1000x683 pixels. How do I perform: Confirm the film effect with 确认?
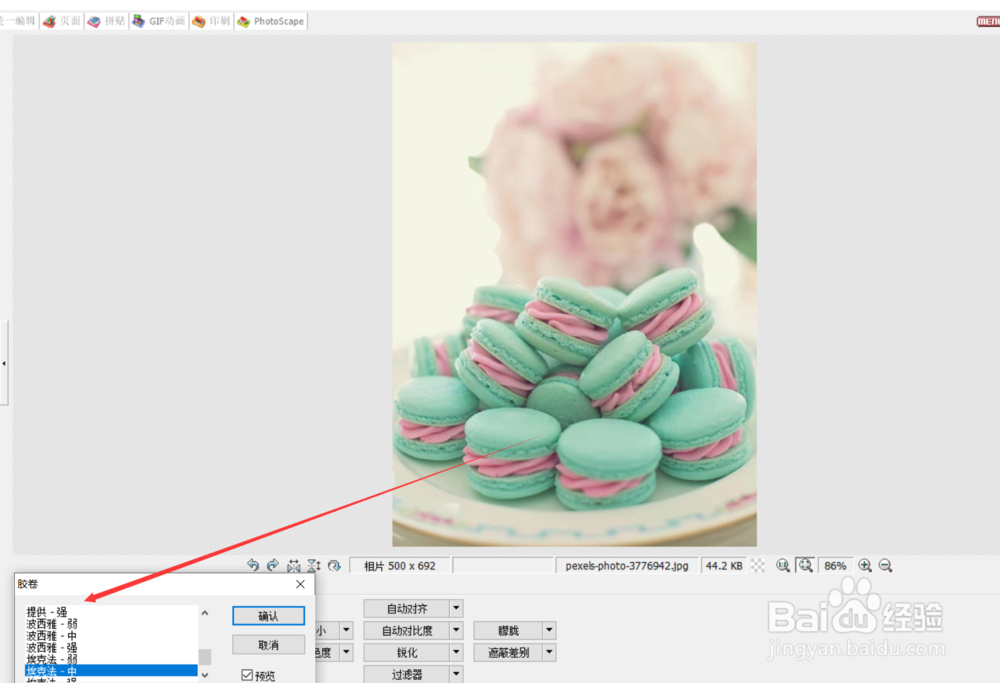tap(268, 615)
